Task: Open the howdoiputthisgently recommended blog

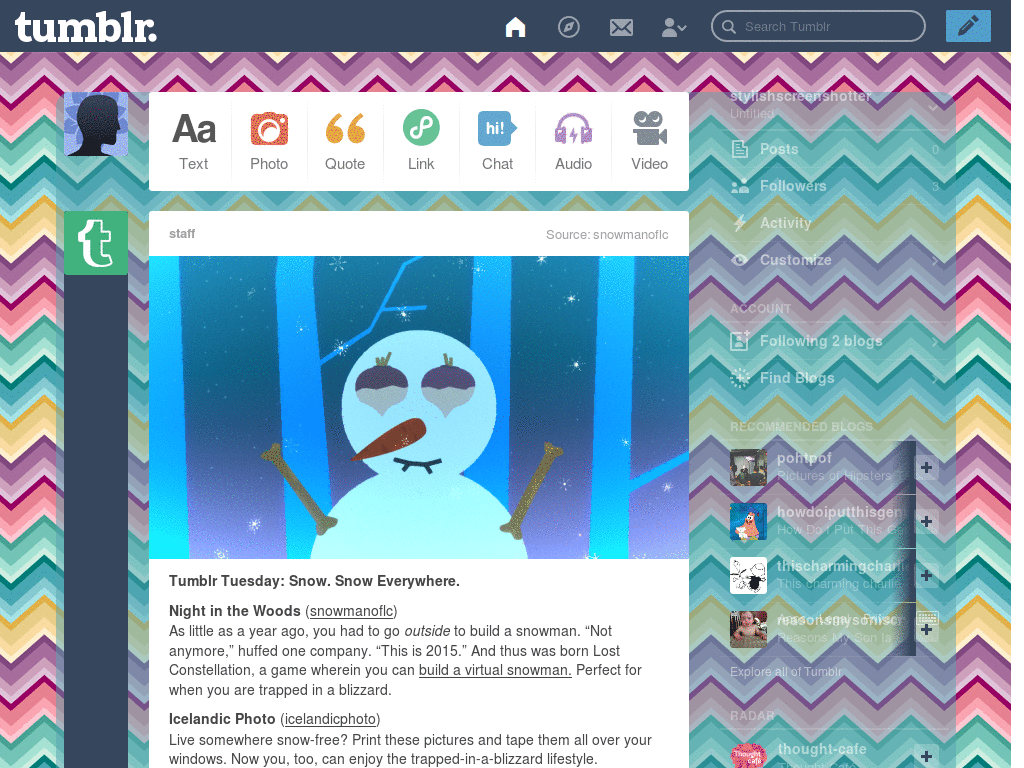Action: pos(840,512)
